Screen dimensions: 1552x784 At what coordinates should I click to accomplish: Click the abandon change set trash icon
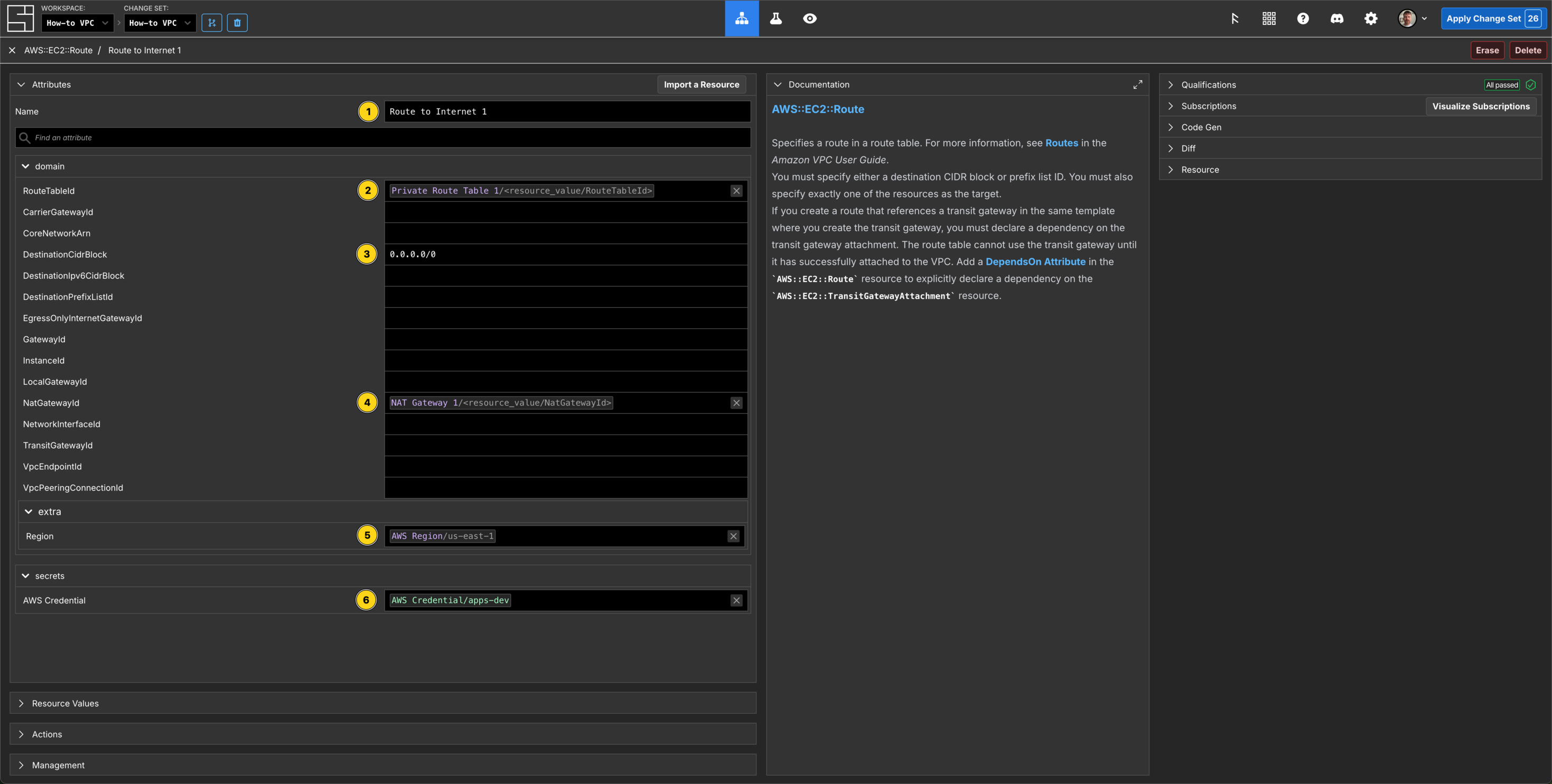point(237,23)
